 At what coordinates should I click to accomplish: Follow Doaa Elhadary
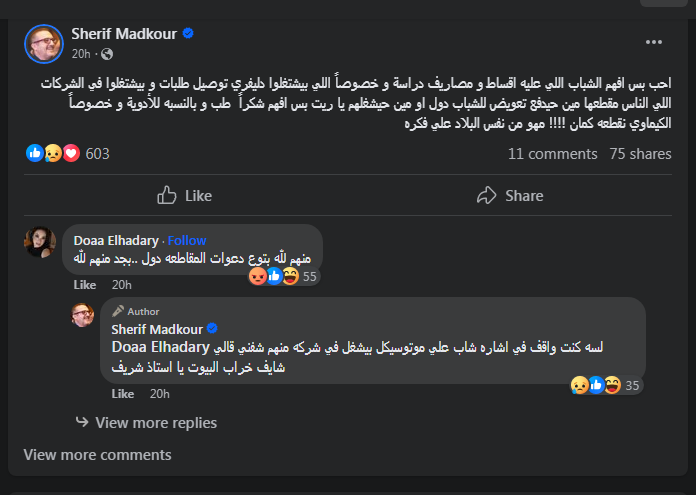coord(187,240)
